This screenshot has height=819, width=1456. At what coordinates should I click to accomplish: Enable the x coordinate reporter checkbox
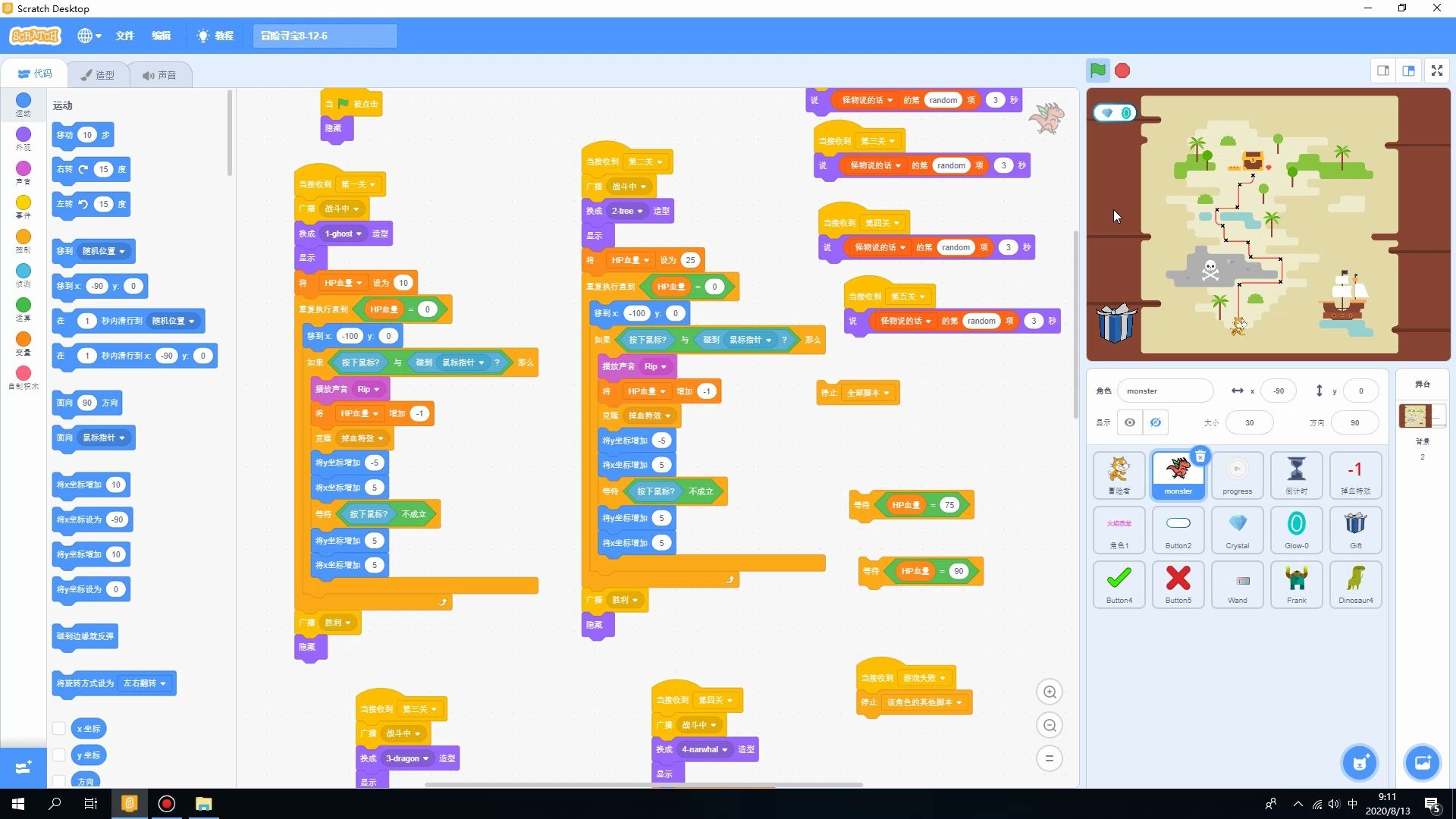[59, 728]
